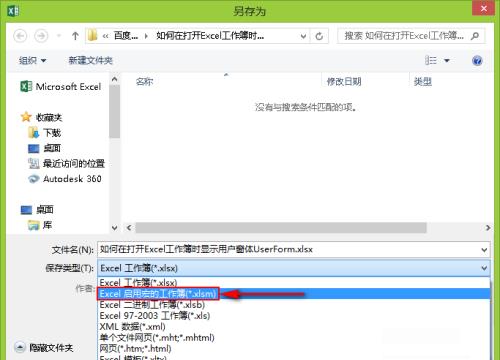Choose Excel 启用宏的工作簿(*.xlsm) option
The image size is (500, 360).
(294, 294)
